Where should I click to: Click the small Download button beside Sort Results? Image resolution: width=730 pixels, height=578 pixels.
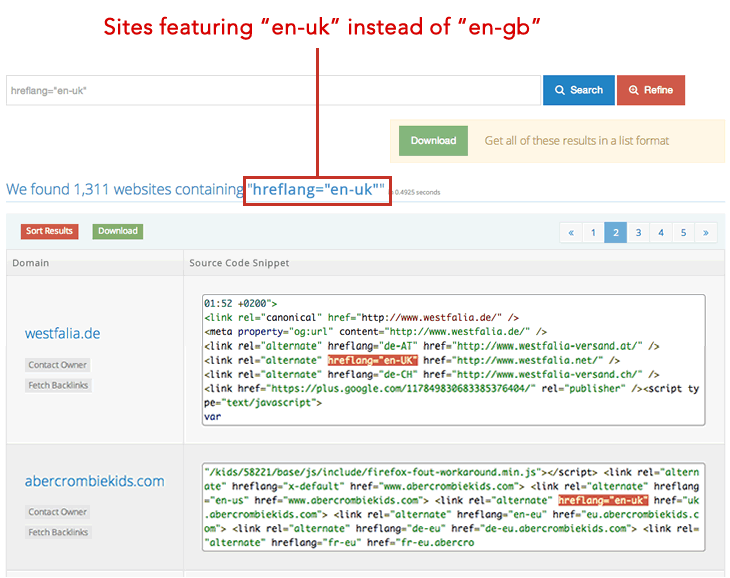[x=118, y=231]
